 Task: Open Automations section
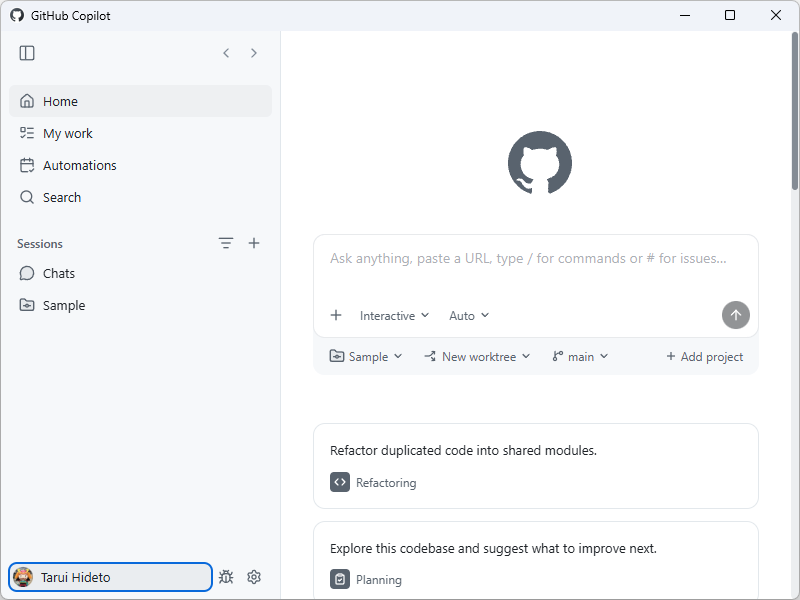[x=140, y=165]
